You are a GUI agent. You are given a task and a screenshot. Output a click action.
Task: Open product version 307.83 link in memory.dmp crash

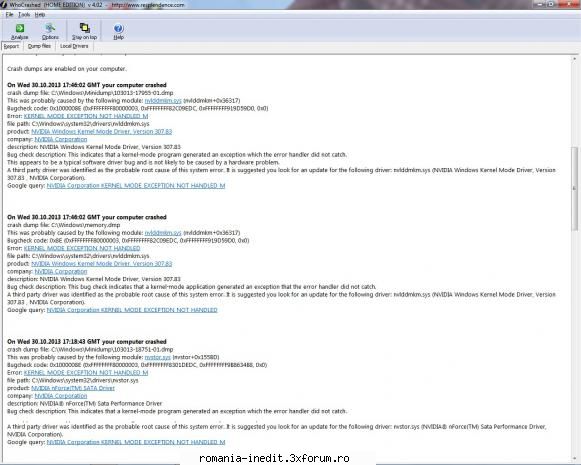point(102,264)
